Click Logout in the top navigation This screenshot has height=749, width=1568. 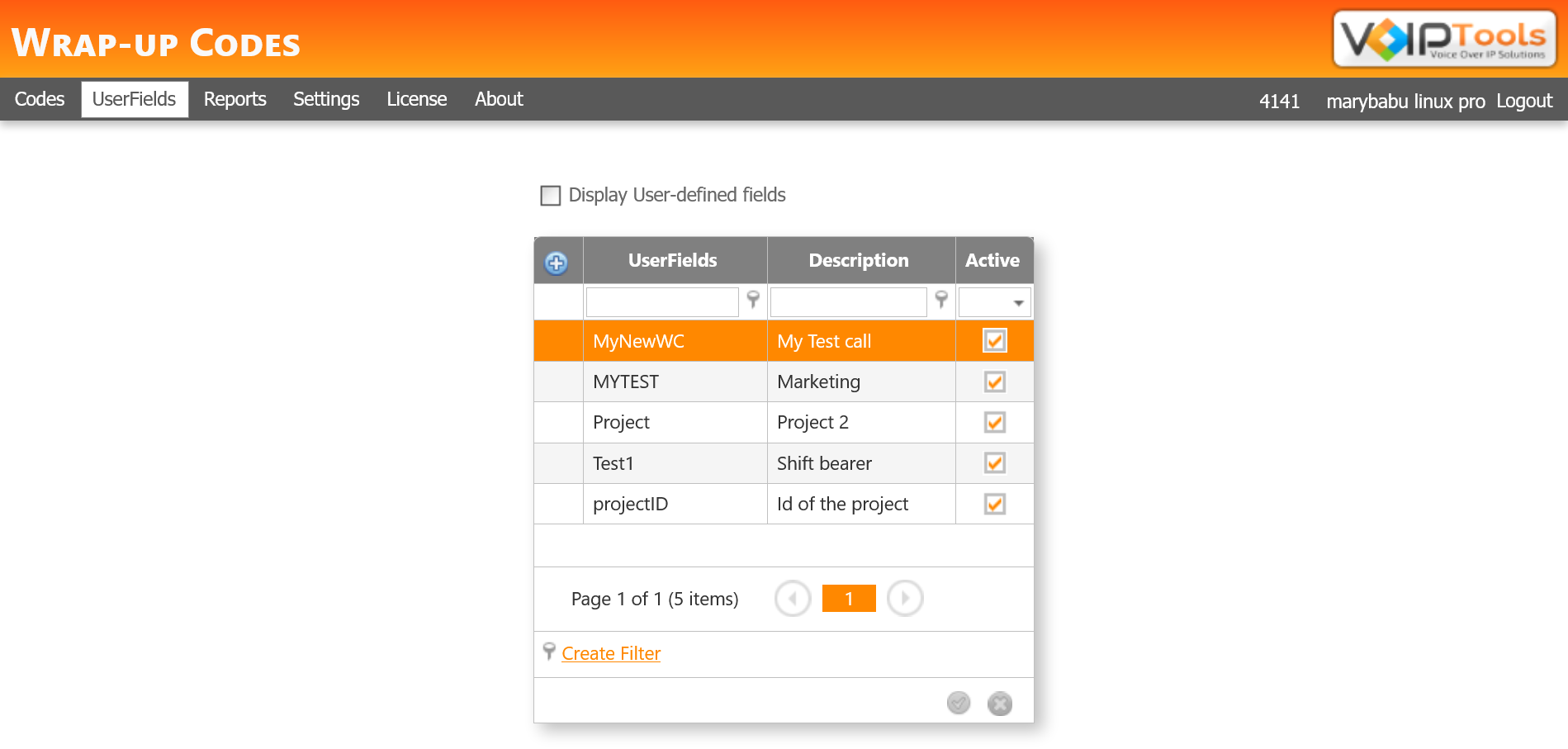pyautogui.click(x=1523, y=100)
